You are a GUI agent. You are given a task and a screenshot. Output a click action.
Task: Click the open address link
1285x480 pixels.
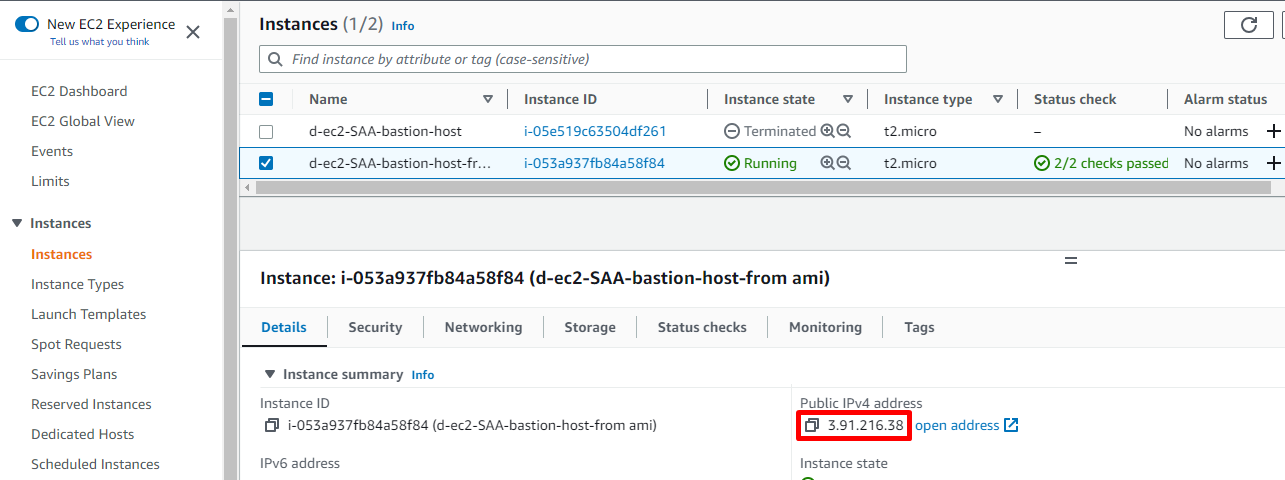[x=966, y=425]
